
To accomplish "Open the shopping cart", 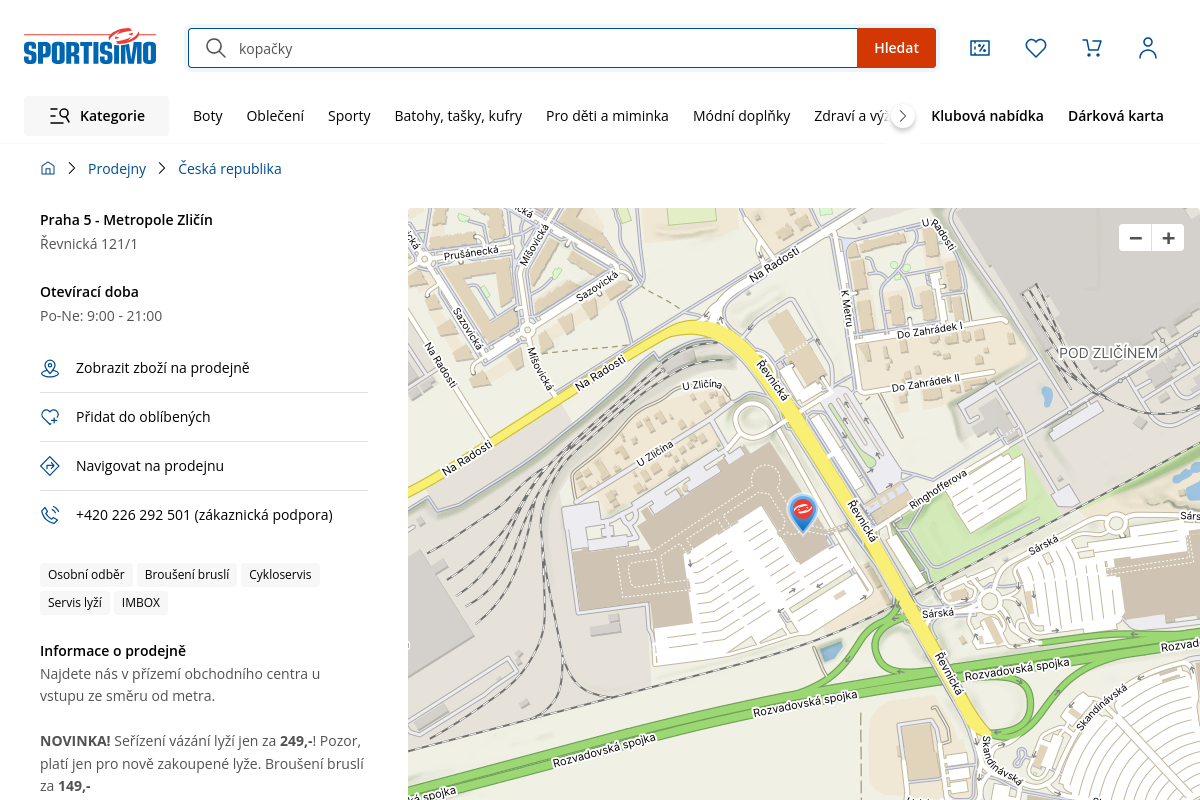I will tap(1092, 48).
